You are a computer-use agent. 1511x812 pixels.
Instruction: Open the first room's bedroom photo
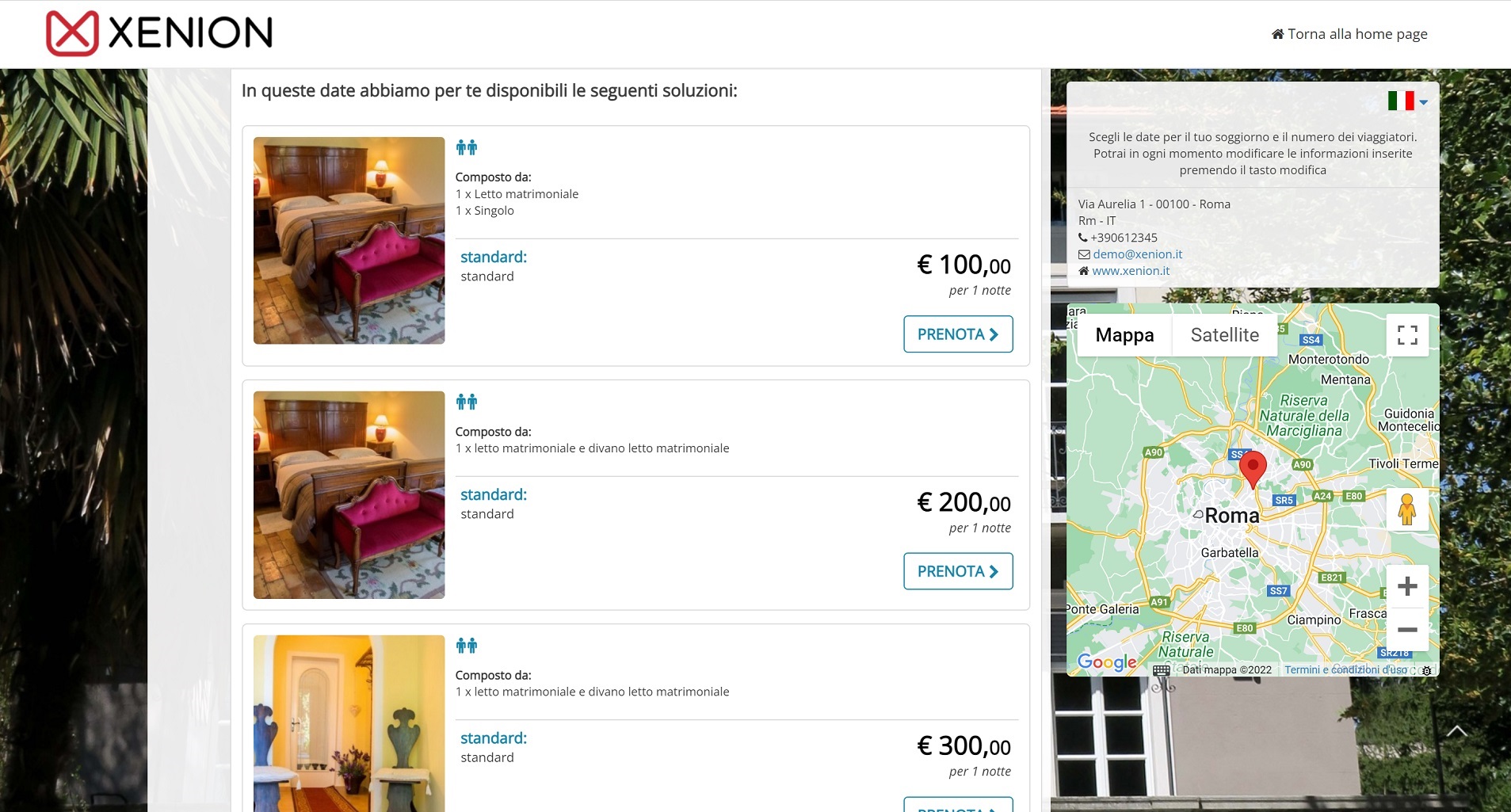349,241
